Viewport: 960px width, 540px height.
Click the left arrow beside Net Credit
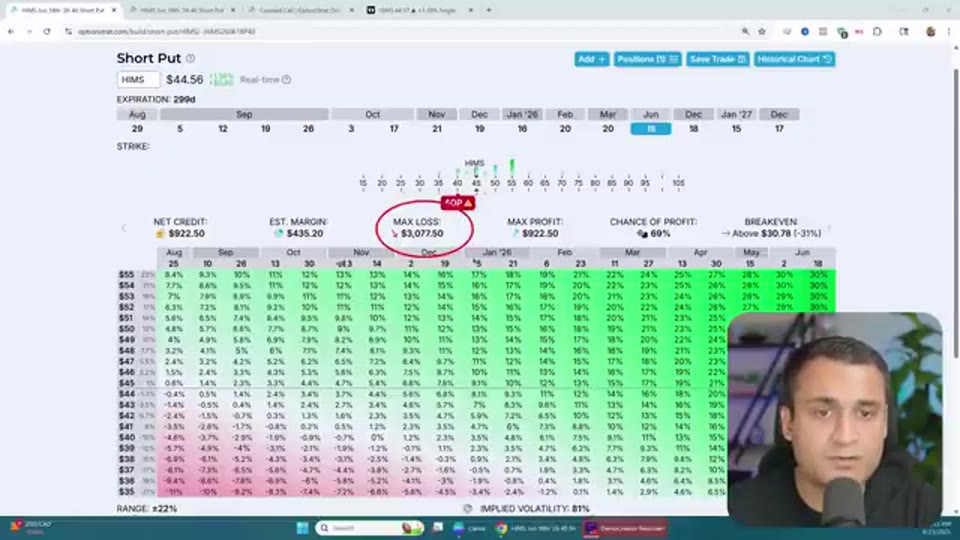pyautogui.click(x=124, y=228)
